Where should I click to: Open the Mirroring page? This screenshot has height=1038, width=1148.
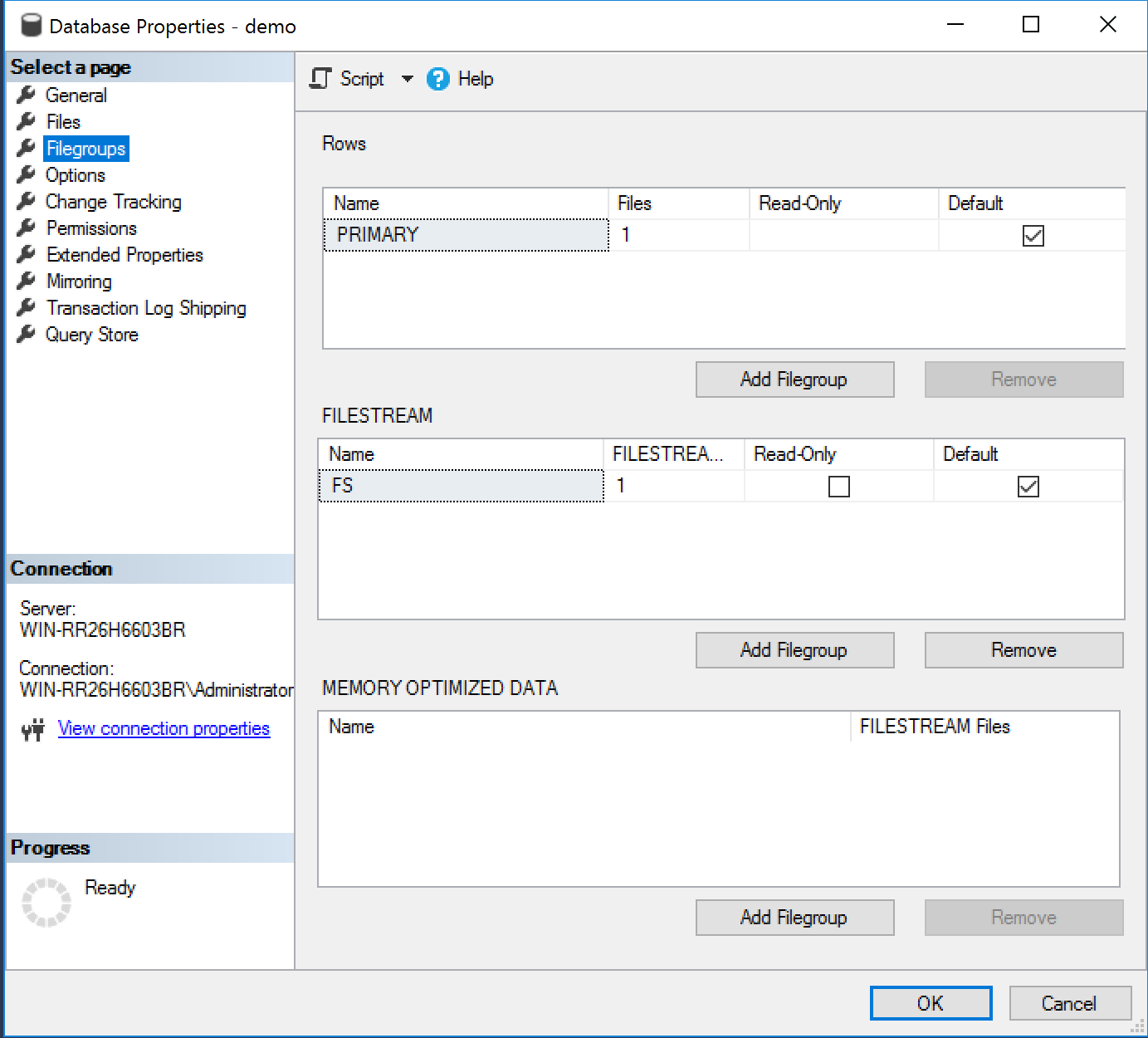(x=79, y=282)
